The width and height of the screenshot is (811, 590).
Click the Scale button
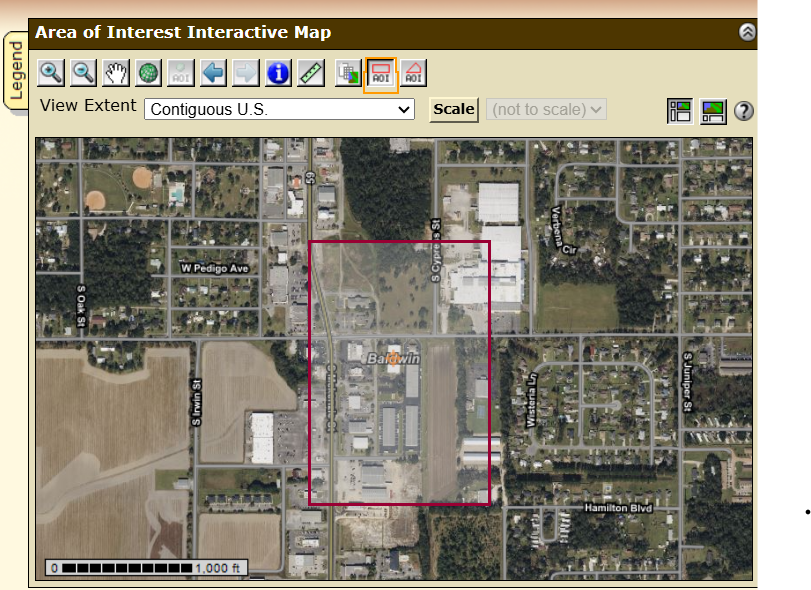click(x=454, y=109)
